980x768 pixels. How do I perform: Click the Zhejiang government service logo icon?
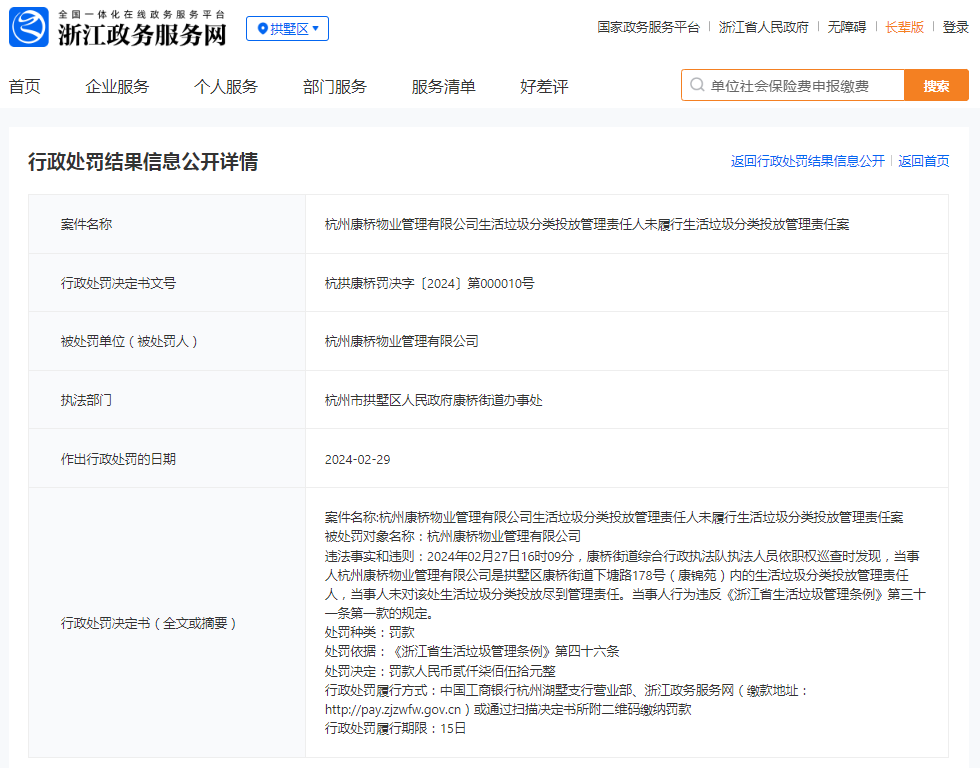tap(29, 27)
